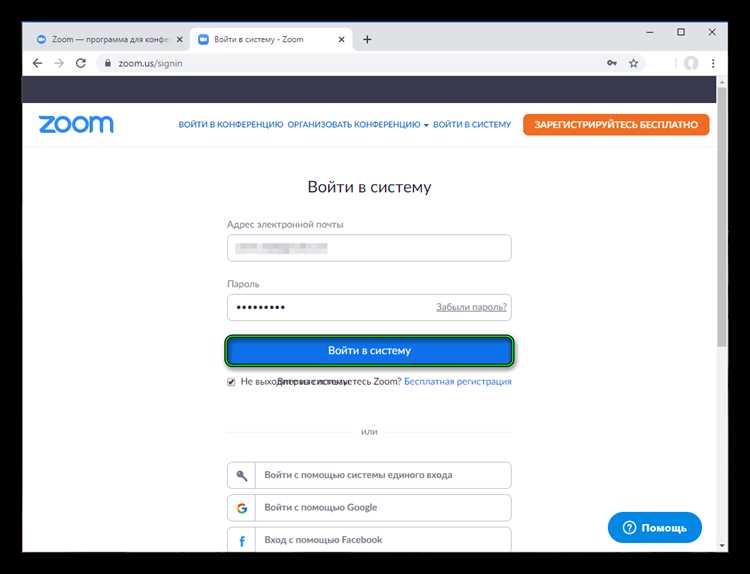
Task: Switch to the 'Zoom — программа для конф' tab
Action: pyautogui.click(x=109, y=40)
